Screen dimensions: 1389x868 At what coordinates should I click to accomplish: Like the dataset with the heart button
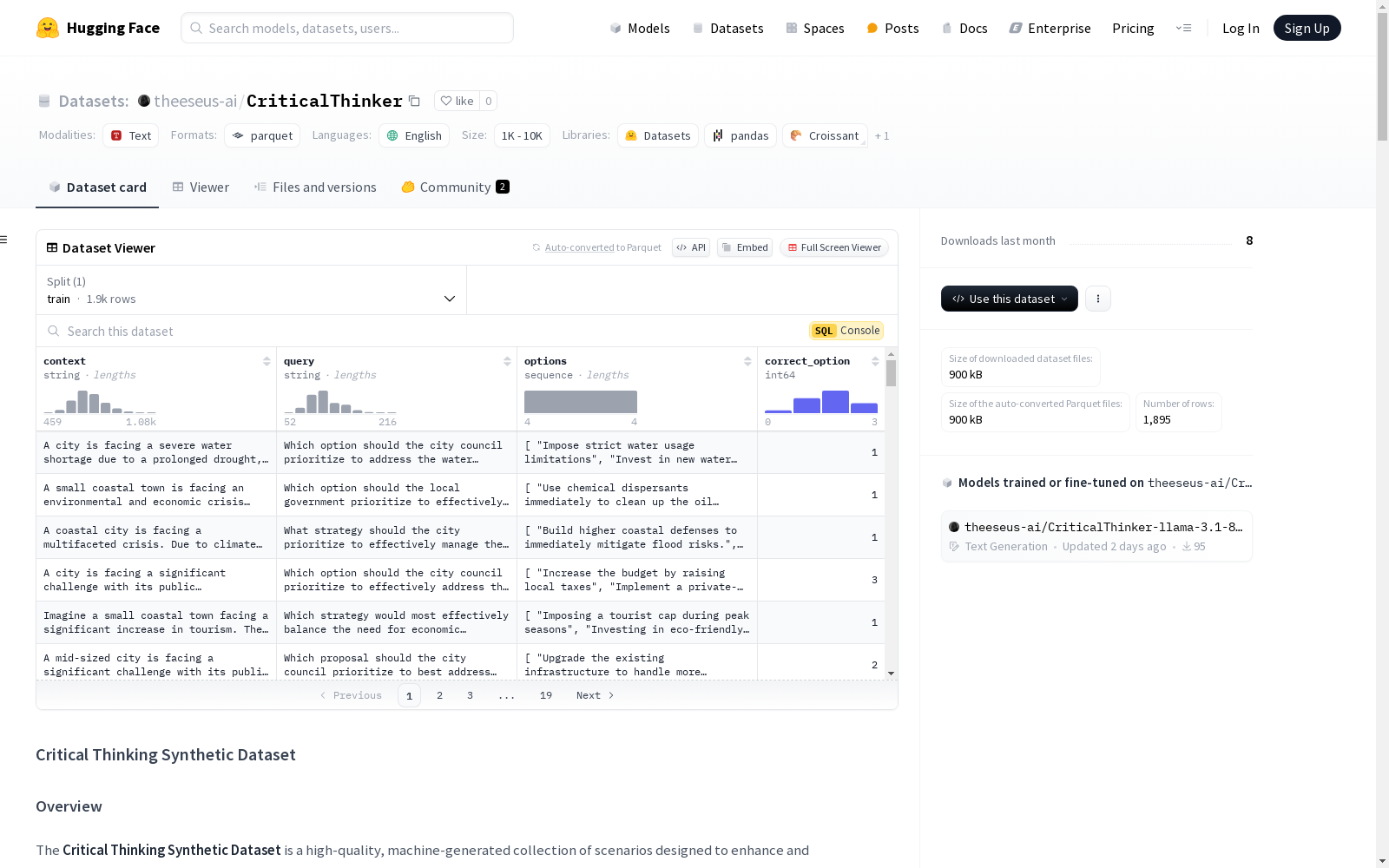457,101
